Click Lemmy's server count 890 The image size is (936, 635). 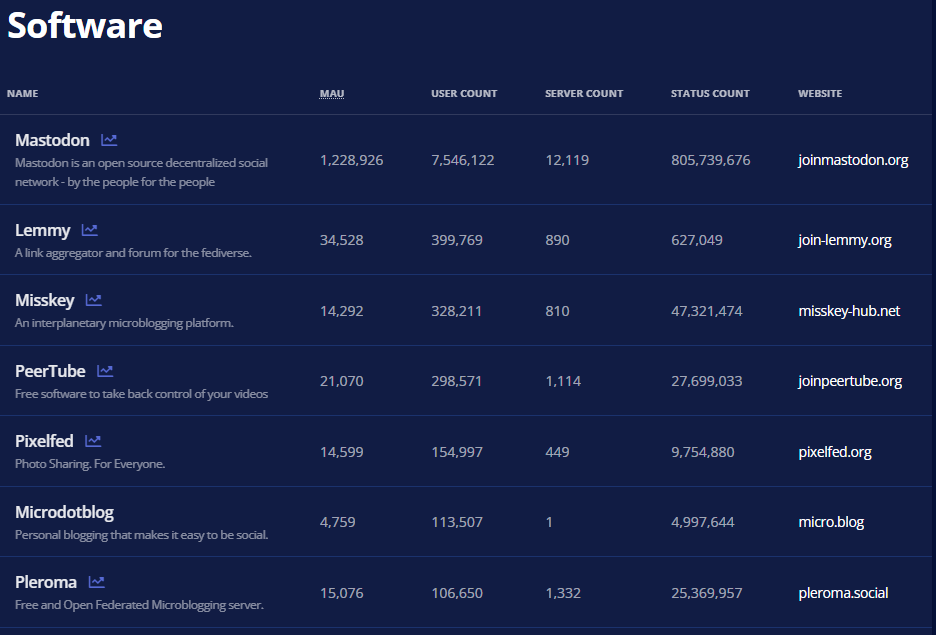point(557,240)
